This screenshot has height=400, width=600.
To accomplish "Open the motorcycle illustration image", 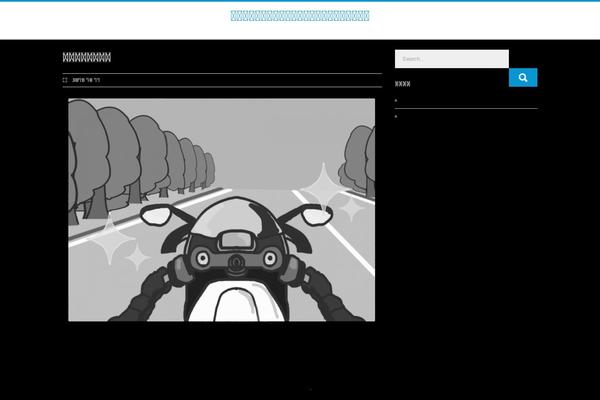I will click(x=221, y=209).
